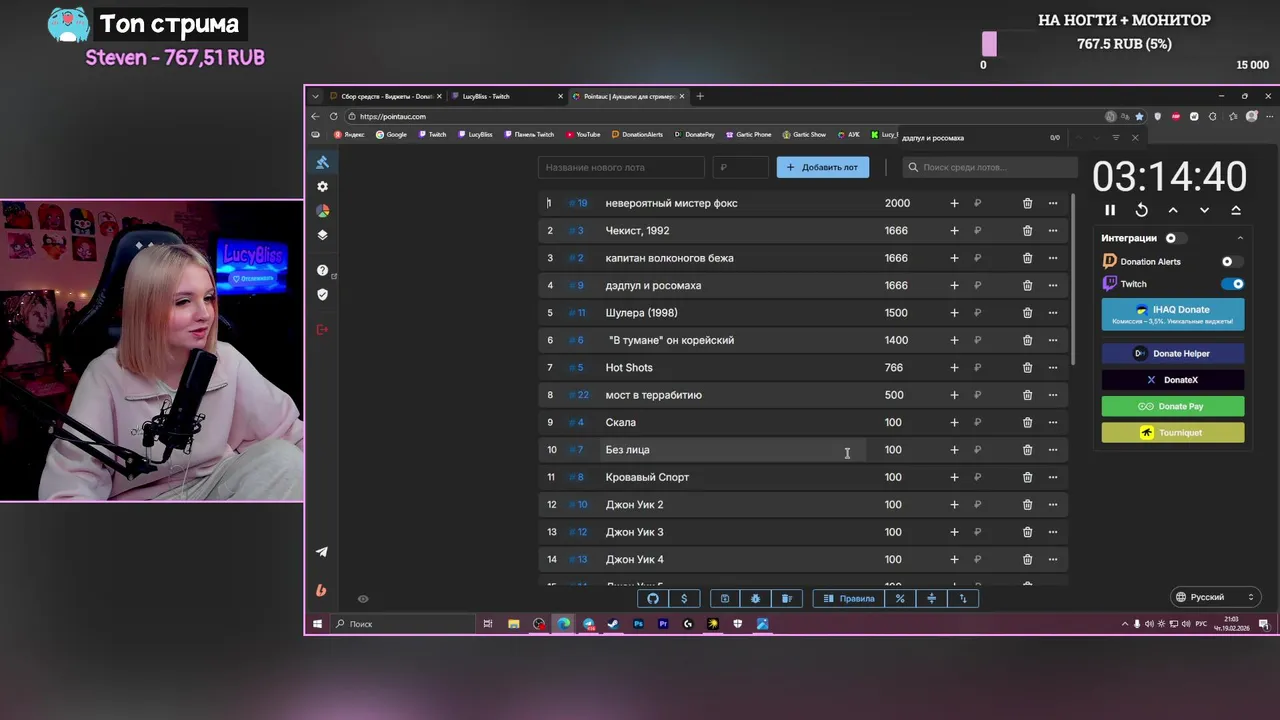Add amount to "мост в террабитию" lot
1280x720 pixels.
coord(954,395)
